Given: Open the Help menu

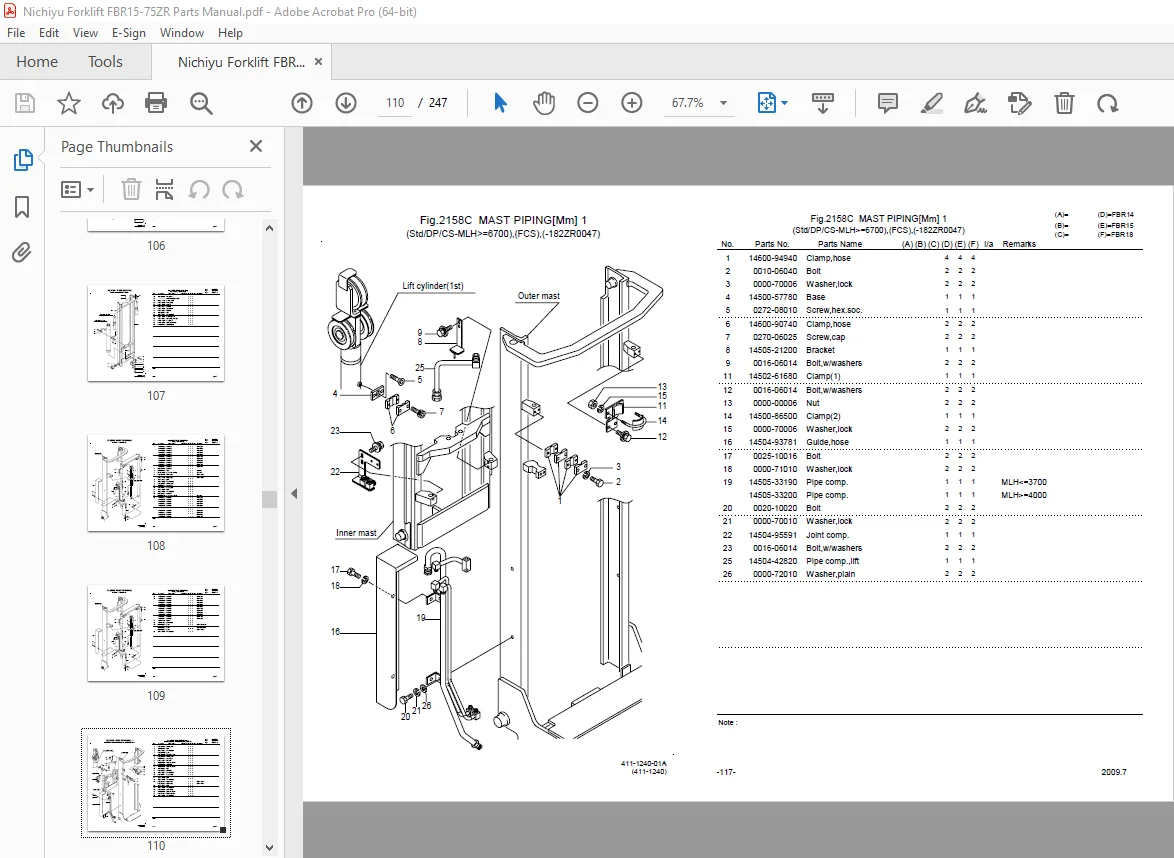Looking at the screenshot, I should click(230, 33).
